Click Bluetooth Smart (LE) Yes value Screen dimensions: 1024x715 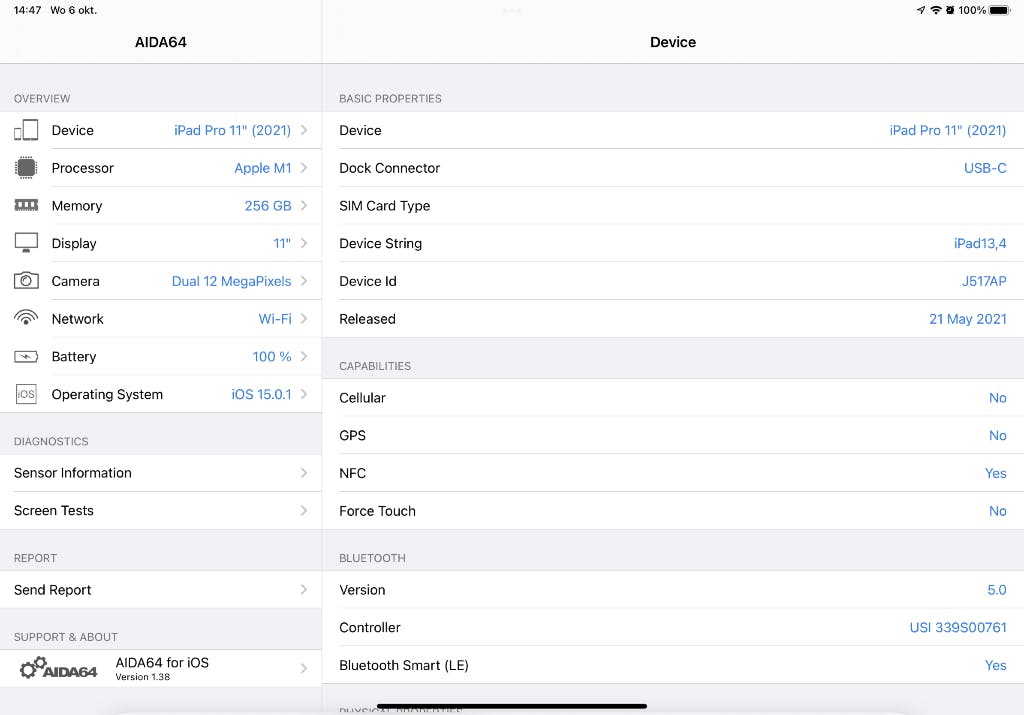tap(995, 665)
